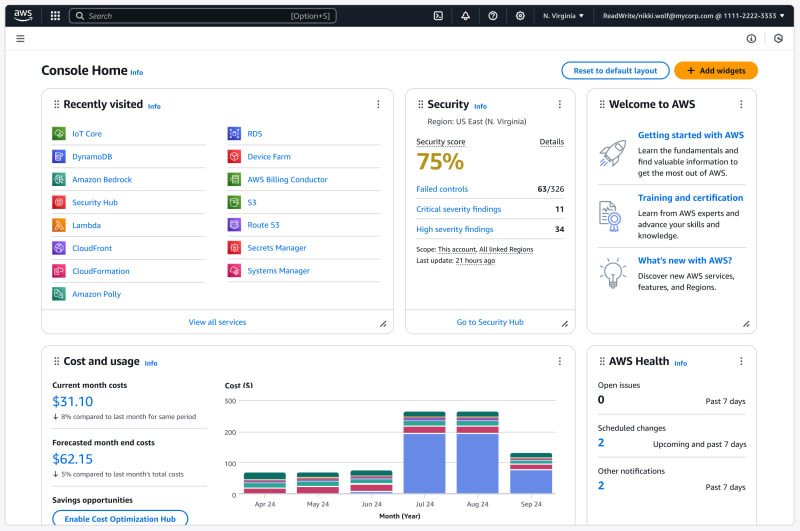The width and height of the screenshot is (800, 531).
Task: Expand the N. Virginia region dropdown
Action: (x=564, y=16)
